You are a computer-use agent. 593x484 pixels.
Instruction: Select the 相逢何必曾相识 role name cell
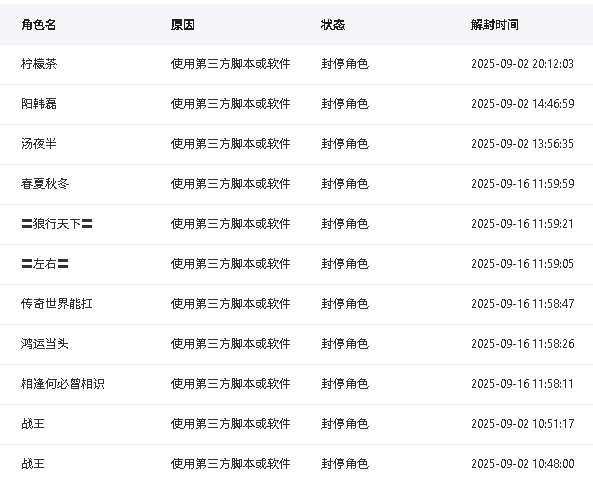[63, 384]
